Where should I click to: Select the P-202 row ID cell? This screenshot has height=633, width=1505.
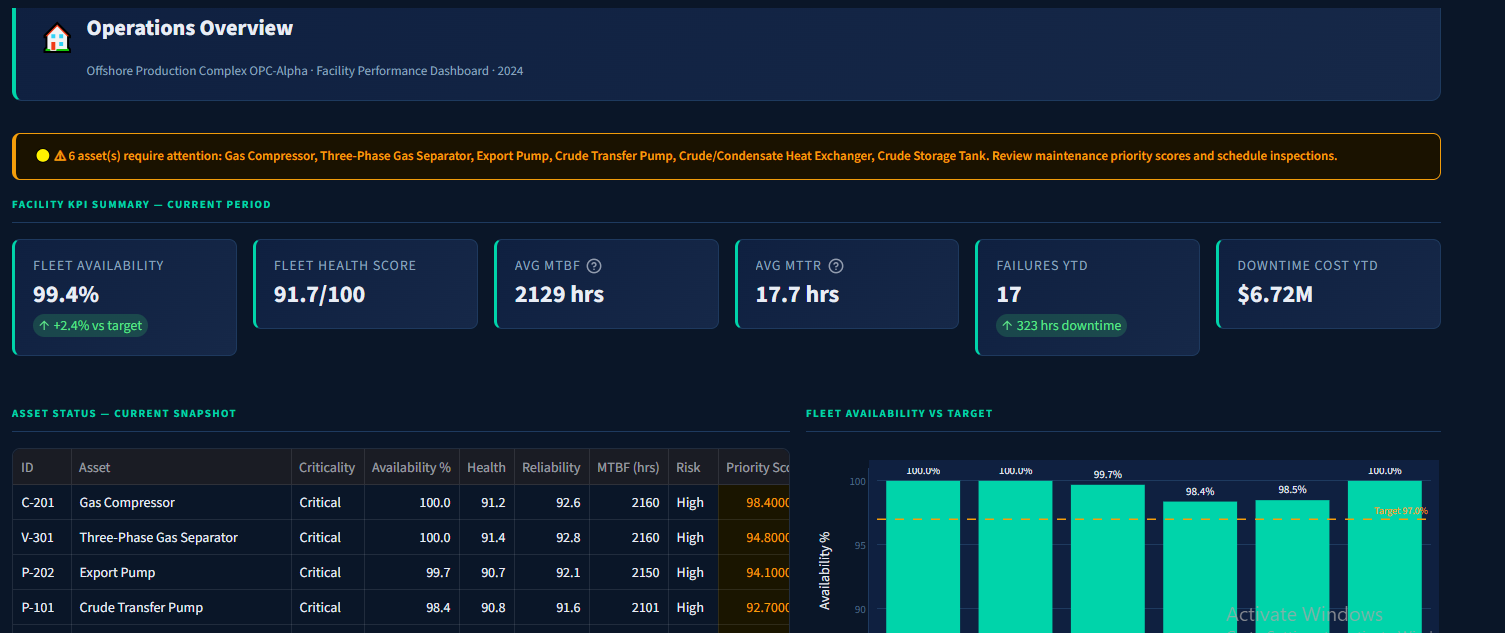click(42, 572)
